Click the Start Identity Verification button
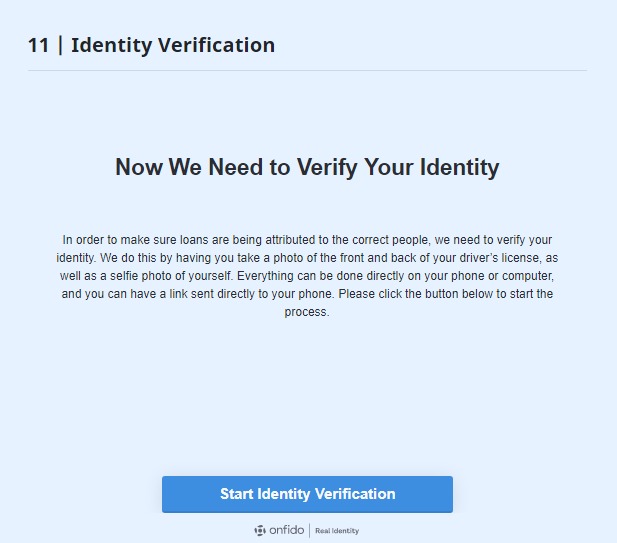Screen dimensions: 617x543 [307, 494]
